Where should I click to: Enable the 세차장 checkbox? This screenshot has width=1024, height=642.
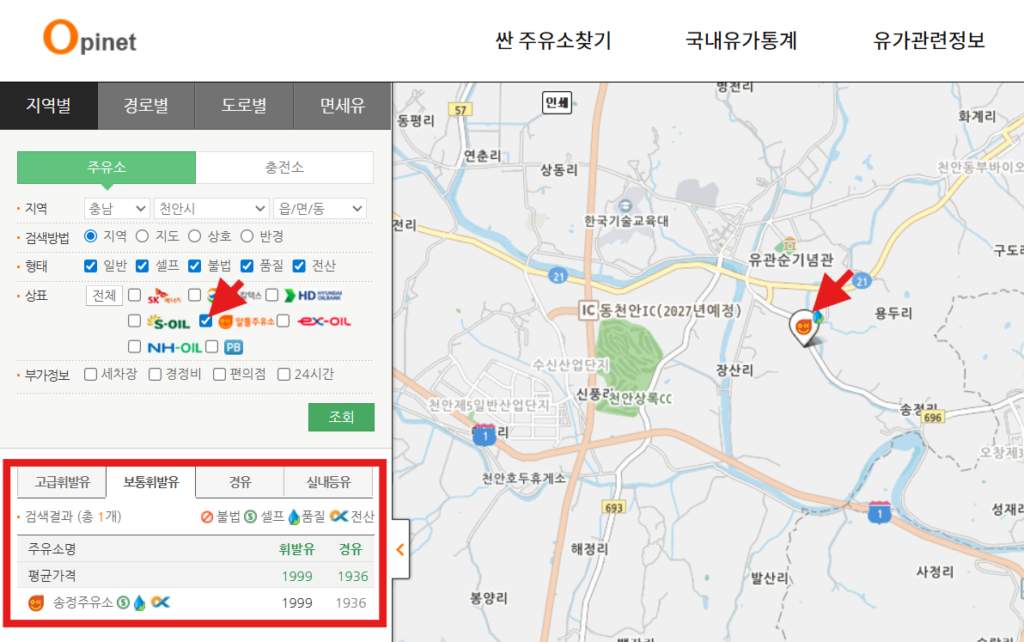coord(91,375)
